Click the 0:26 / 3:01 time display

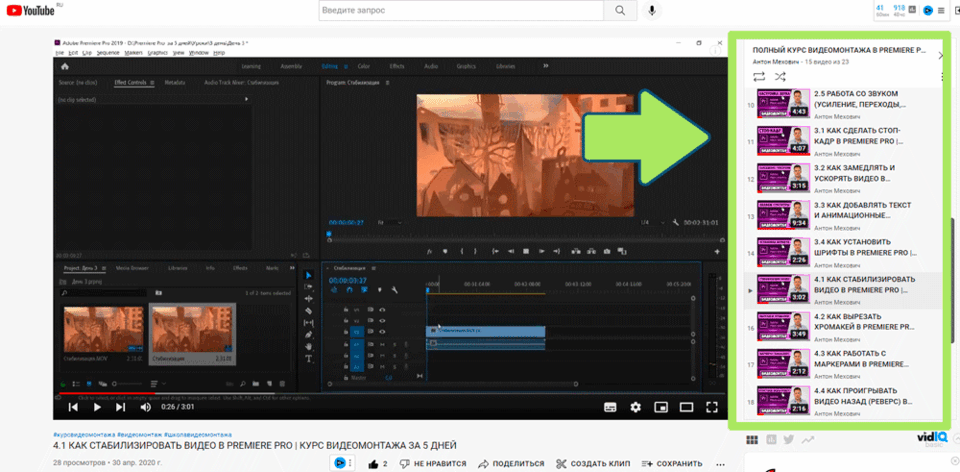pos(177,407)
